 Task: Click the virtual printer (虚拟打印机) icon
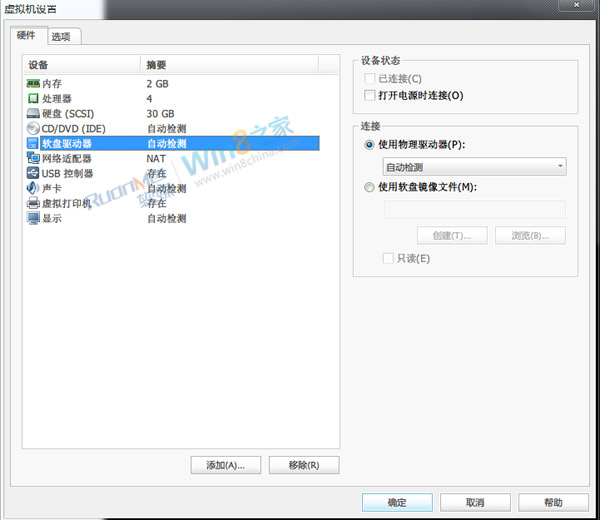(33, 203)
